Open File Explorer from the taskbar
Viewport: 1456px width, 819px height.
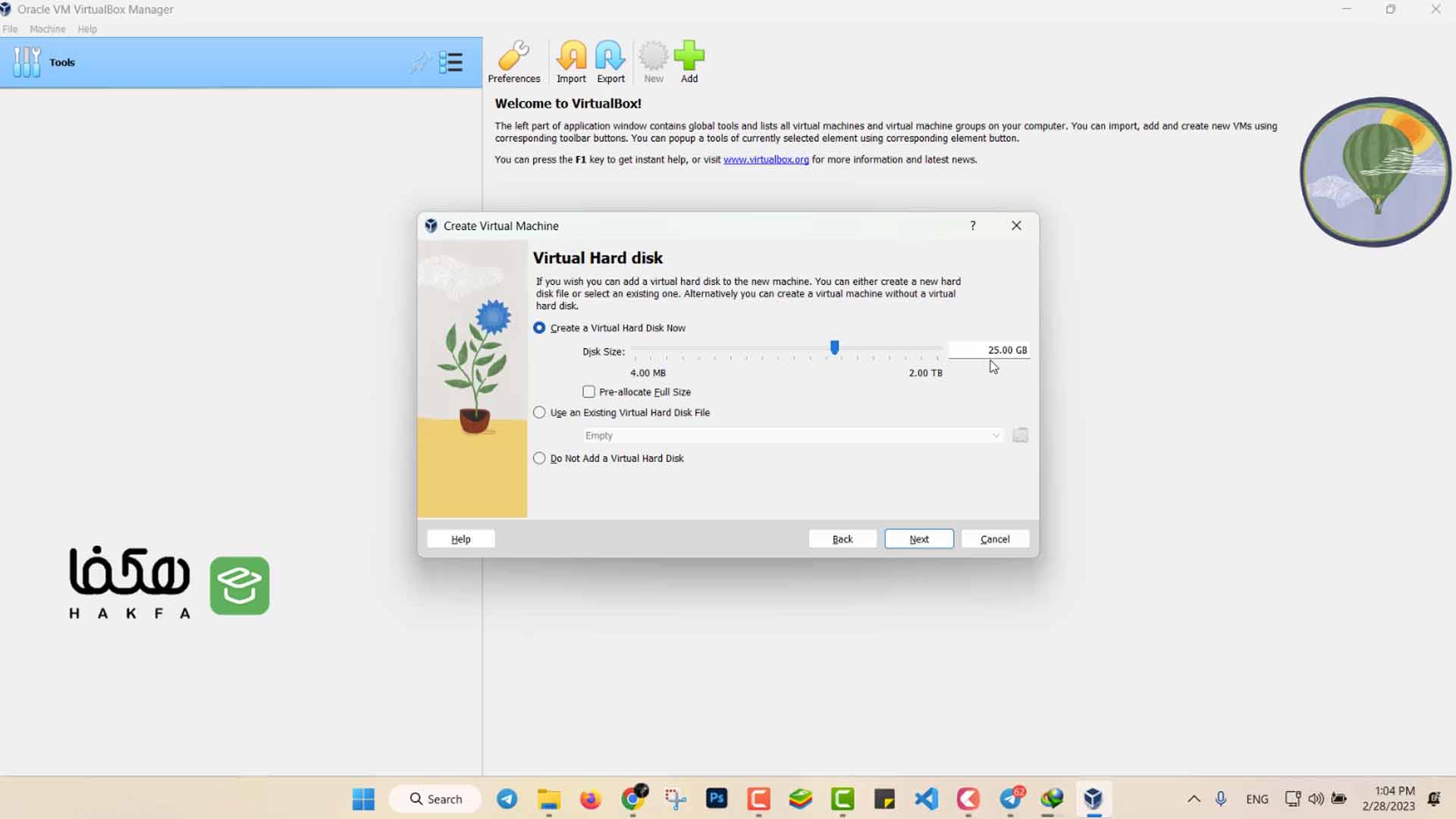point(548,799)
